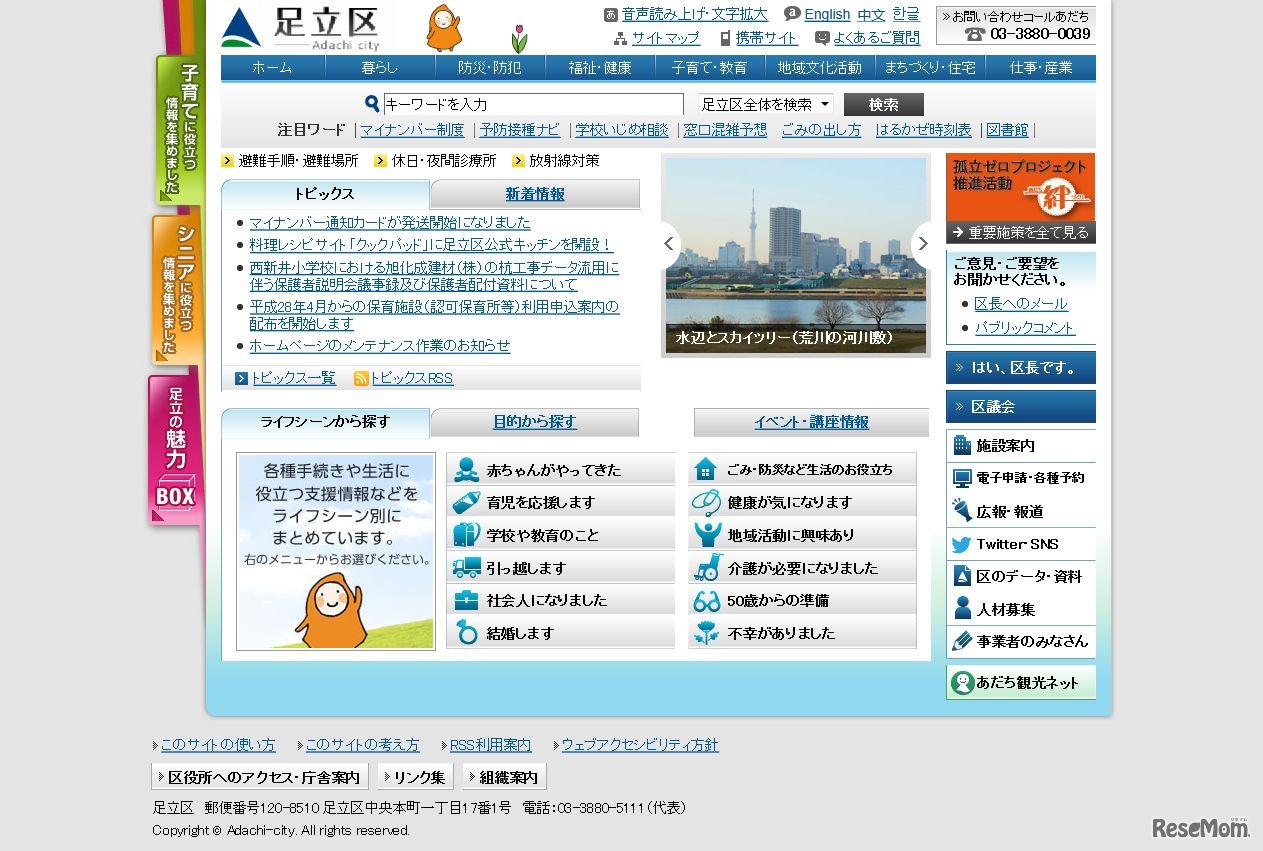Open the Twitter SNS page via the bird icon

pos(963,543)
